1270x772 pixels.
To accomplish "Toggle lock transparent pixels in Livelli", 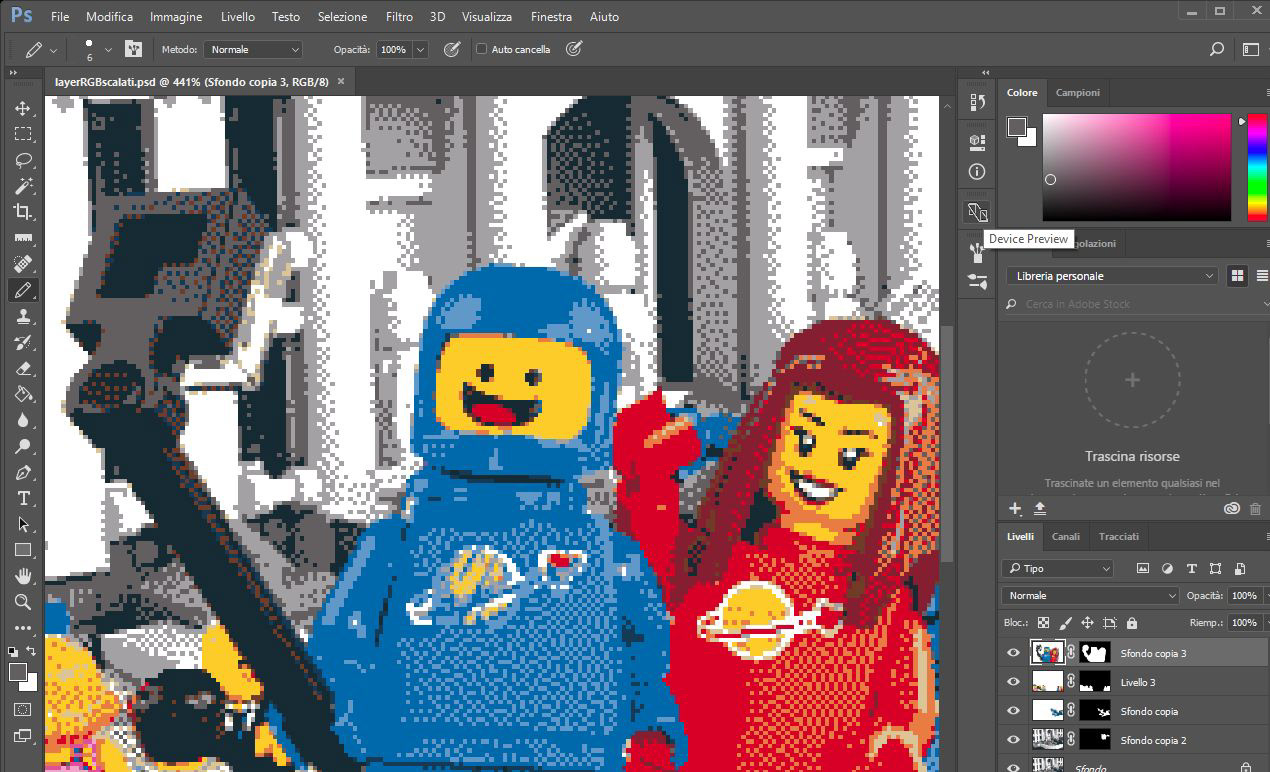I will coord(1044,623).
